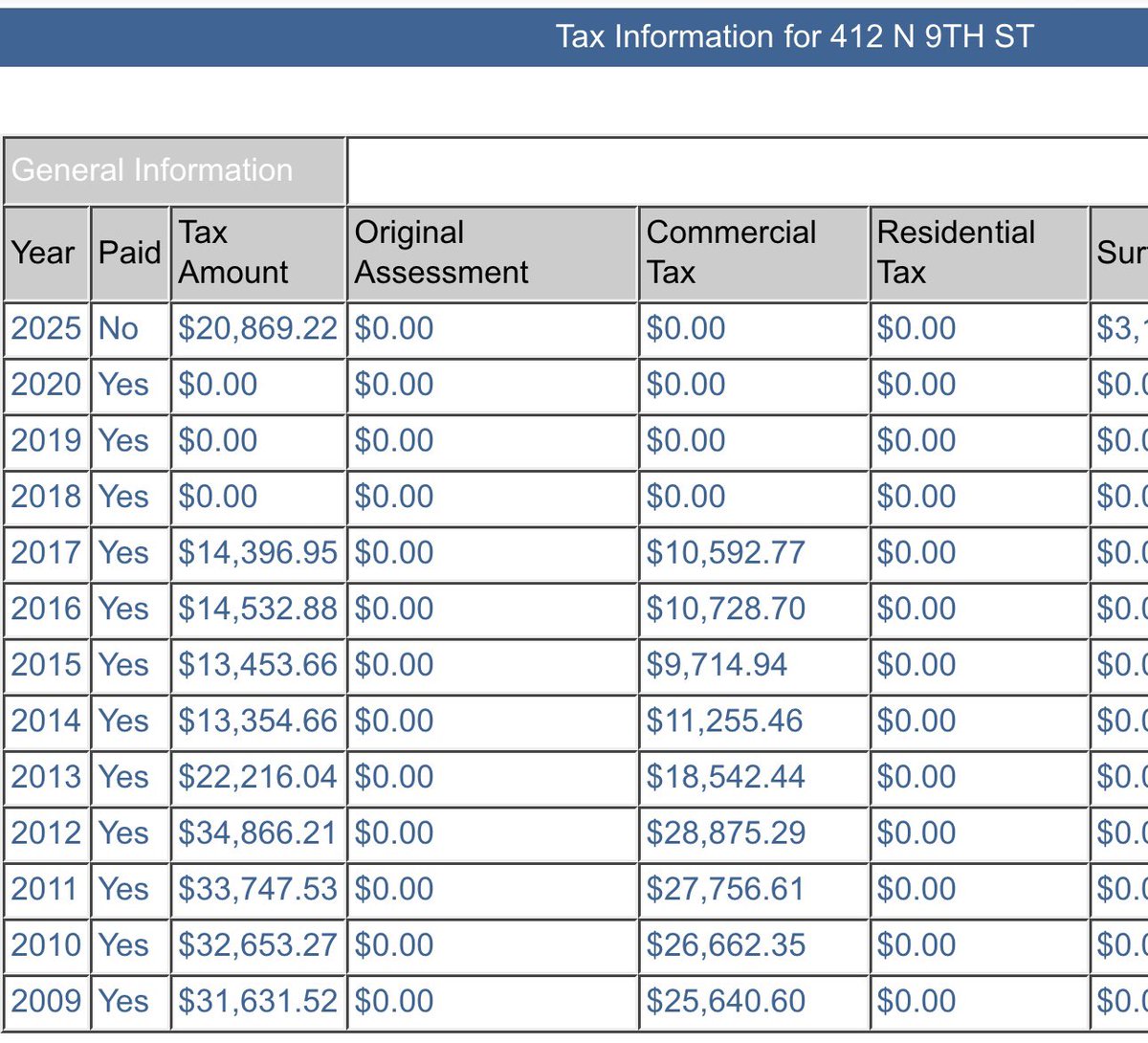
Task: Click commercial tax $10,728.70
Action: click(x=726, y=609)
